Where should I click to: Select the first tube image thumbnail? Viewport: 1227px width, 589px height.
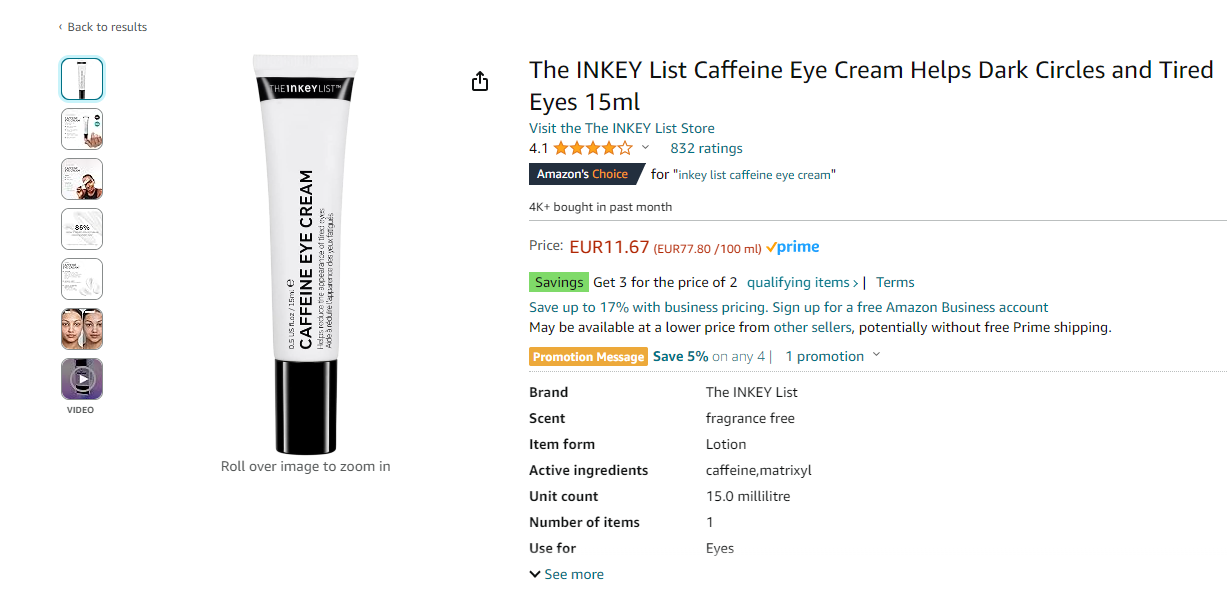tap(82, 79)
